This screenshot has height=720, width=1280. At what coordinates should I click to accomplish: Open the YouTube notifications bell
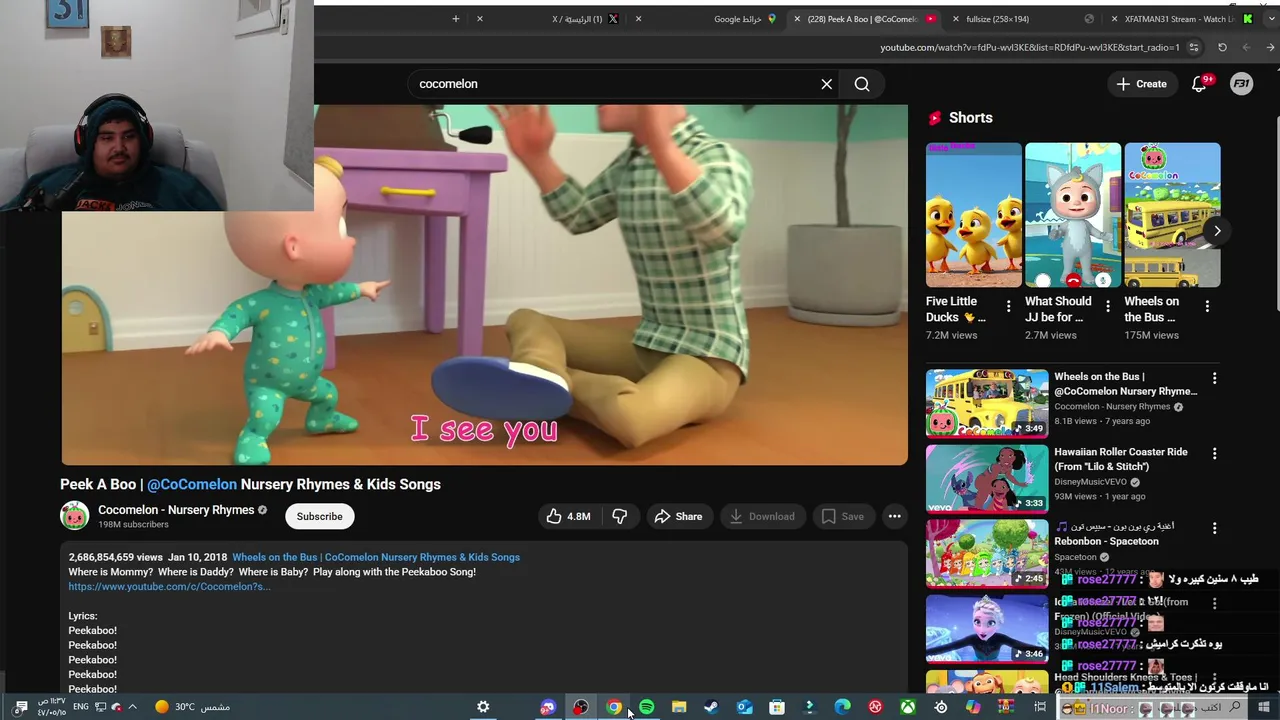coord(1199,84)
